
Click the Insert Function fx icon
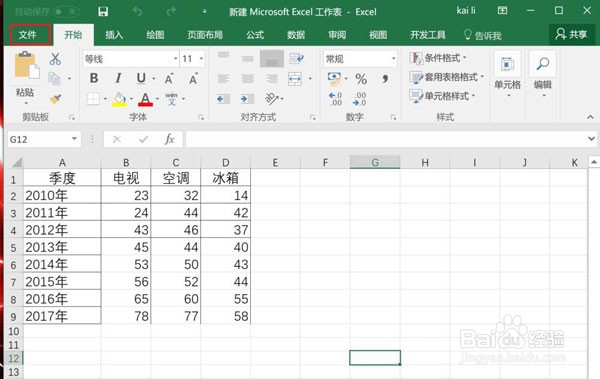tap(170, 139)
